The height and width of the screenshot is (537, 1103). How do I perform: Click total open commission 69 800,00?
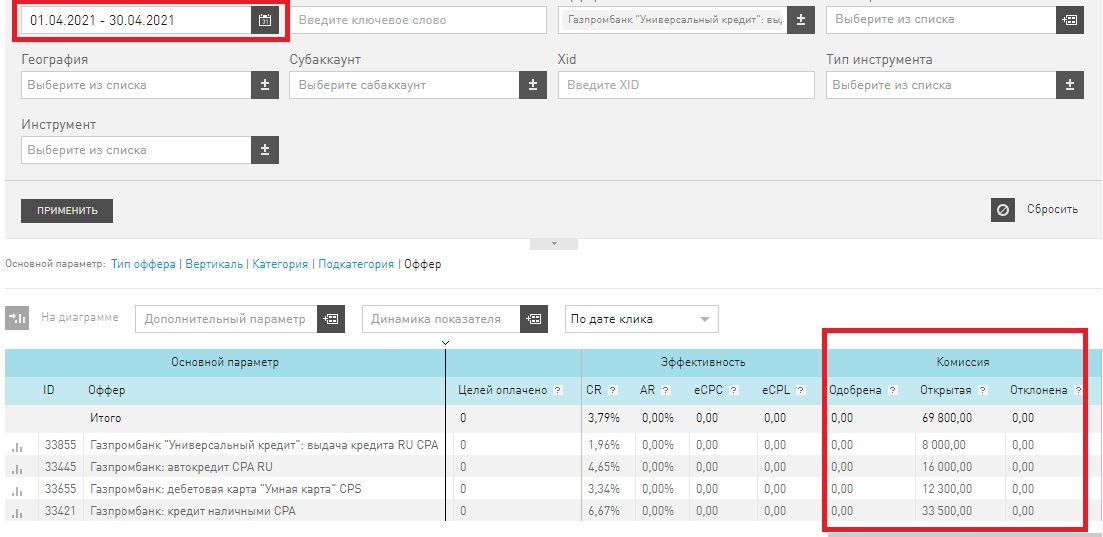pos(947,418)
